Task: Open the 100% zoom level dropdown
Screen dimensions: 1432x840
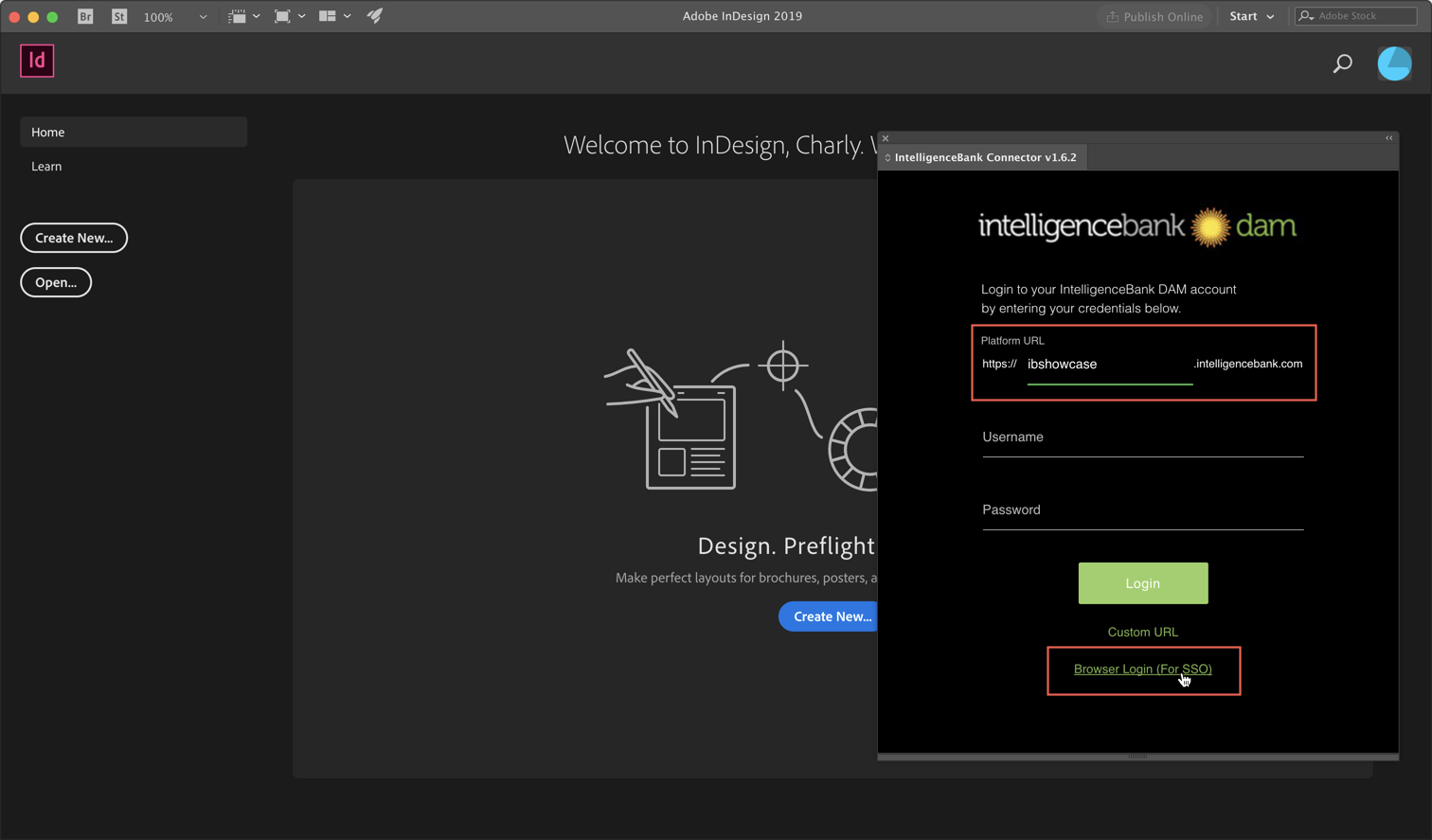Action: 174,17
